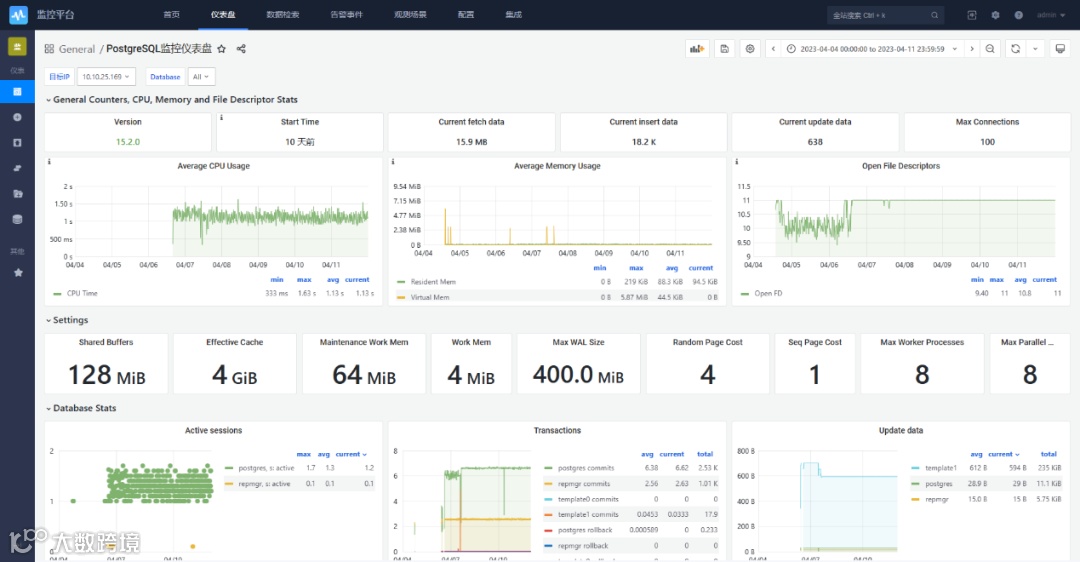The image size is (1080, 562).
Task: Switch to the 首页 top navigation tab
Action: pyautogui.click(x=172, y=14)
